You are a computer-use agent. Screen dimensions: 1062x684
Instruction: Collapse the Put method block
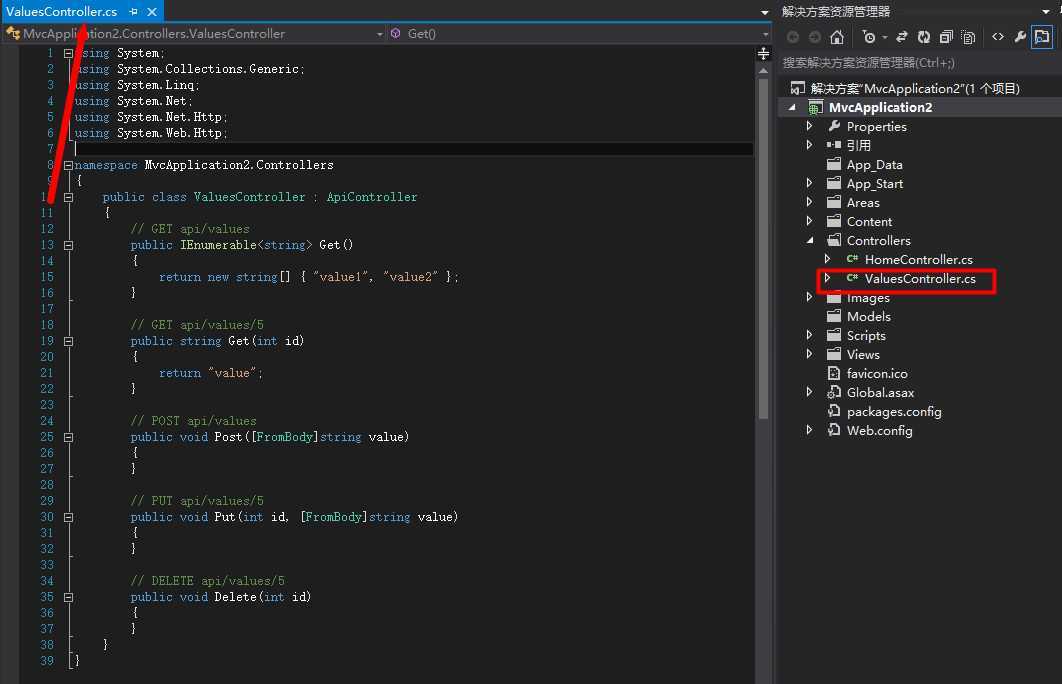point(68,517)
